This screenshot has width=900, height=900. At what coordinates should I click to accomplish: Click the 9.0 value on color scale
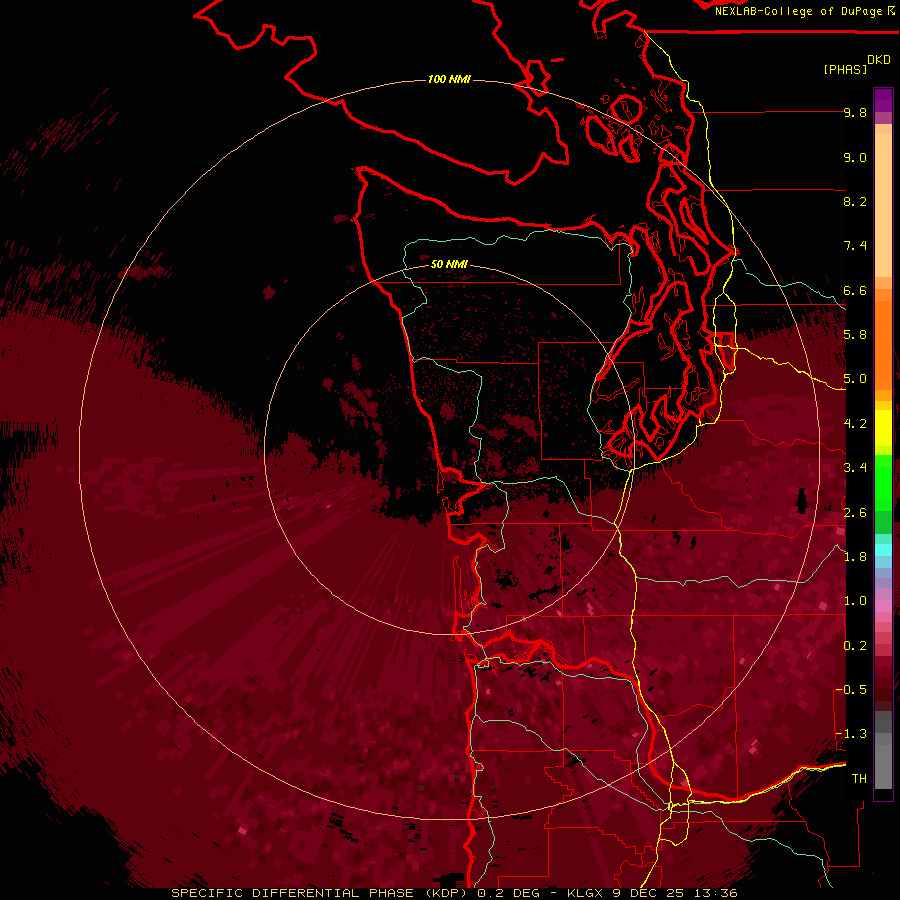(x=855, y=157)
